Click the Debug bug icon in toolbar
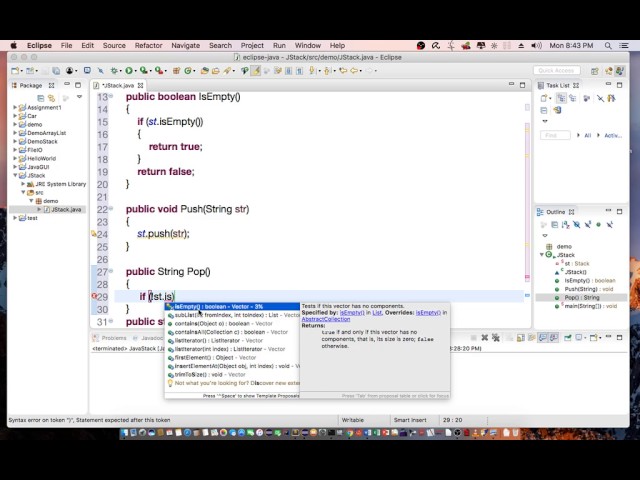The height and width of the screenshot is (480, 640). (x=114, y=71)
